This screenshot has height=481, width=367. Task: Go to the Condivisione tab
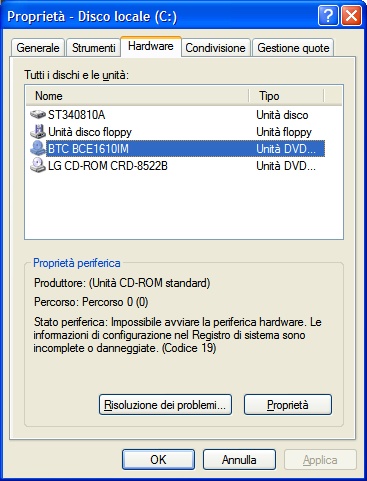[x=215, y=48]
